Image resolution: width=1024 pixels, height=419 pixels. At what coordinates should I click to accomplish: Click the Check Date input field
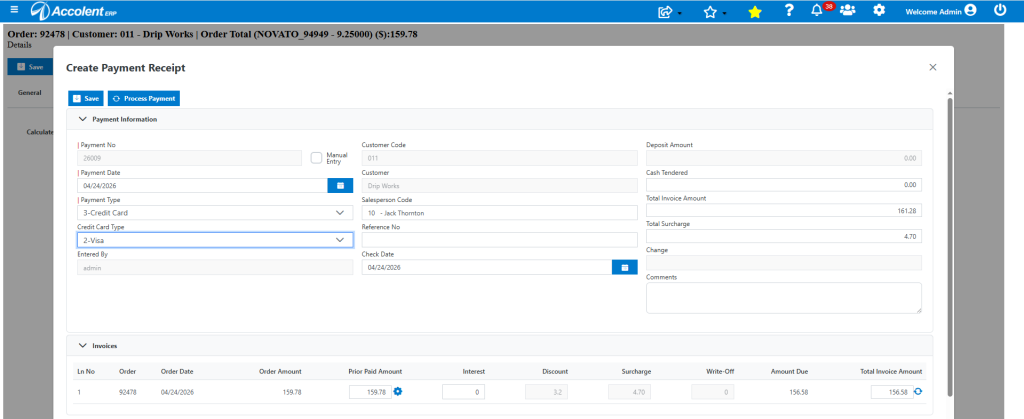487,267
